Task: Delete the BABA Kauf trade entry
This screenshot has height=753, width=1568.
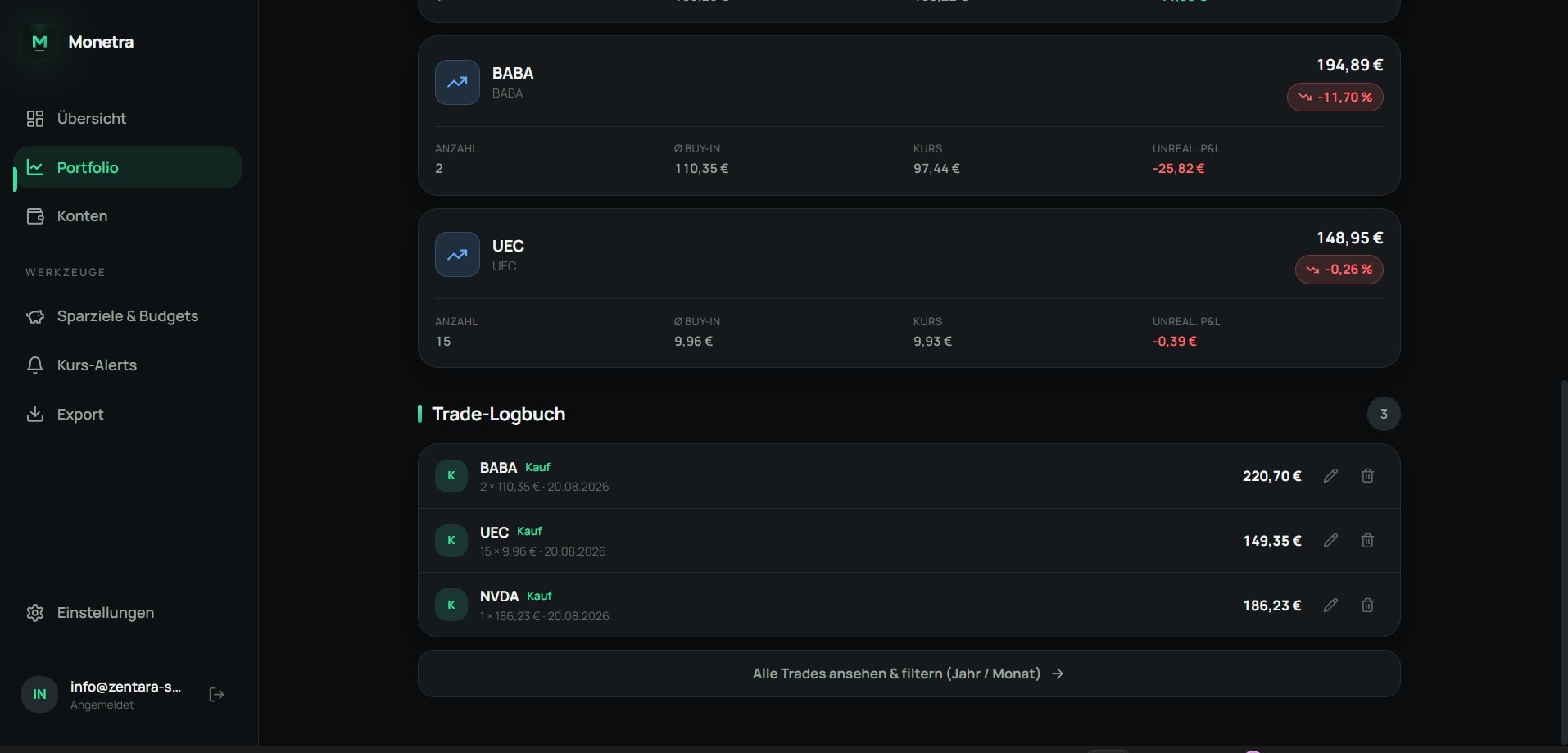Action: click(x=1367, y=476)
